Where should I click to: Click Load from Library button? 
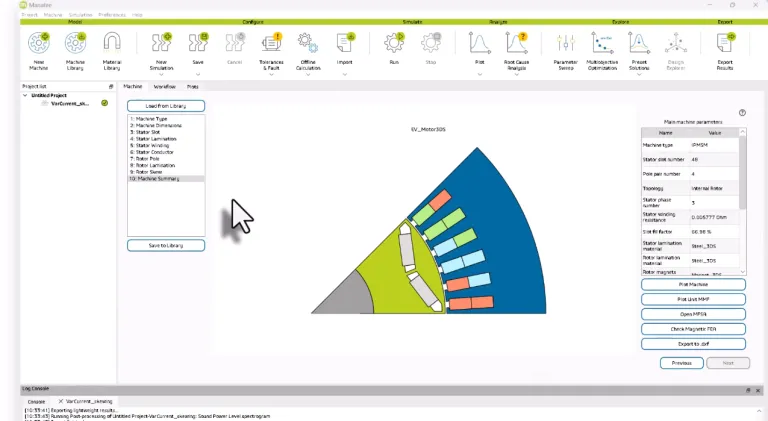166,106
